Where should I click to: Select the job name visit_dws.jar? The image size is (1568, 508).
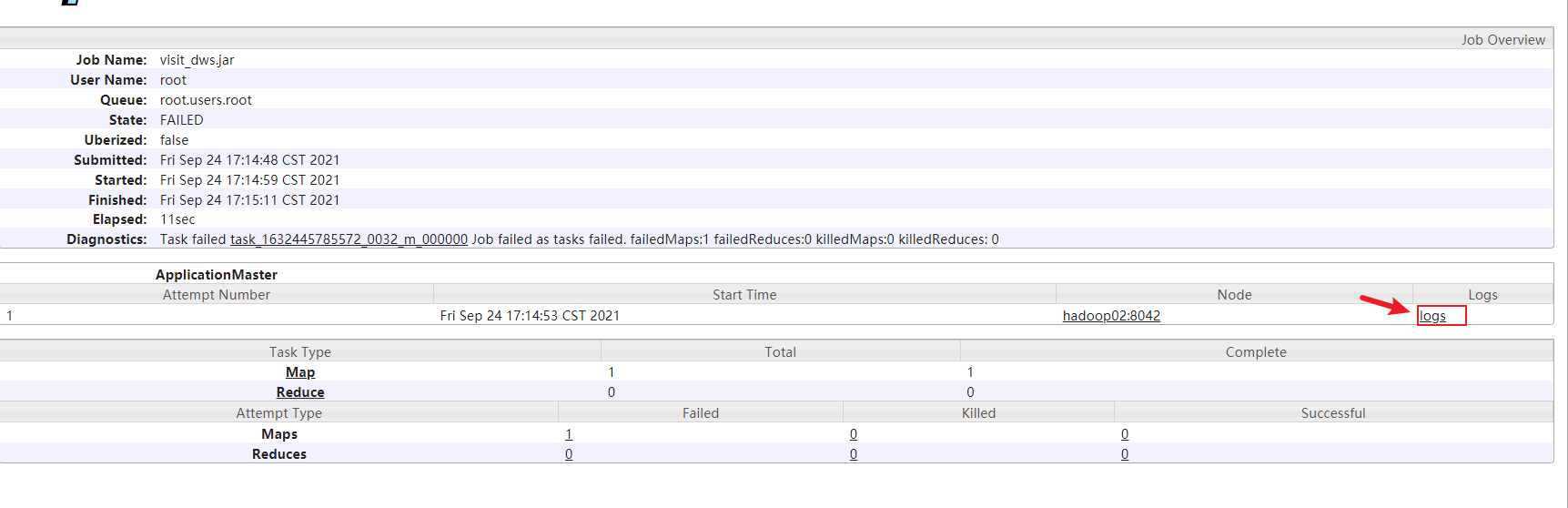197,60
